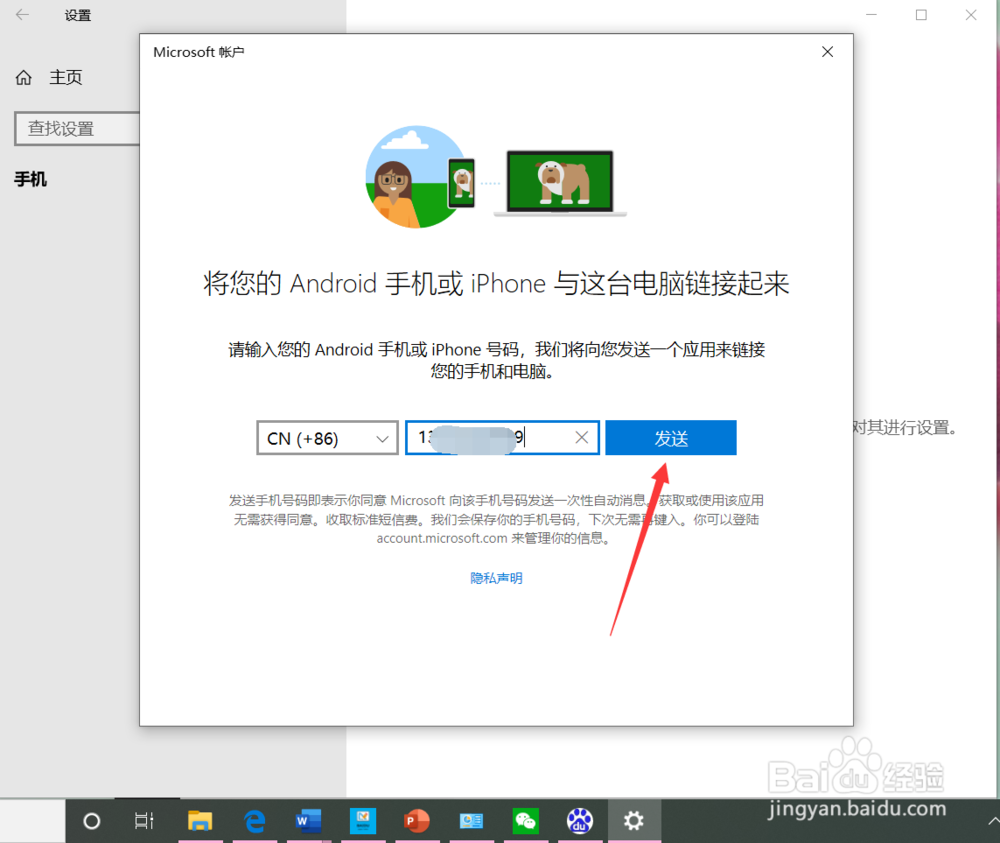Launch Baidu browser from the taskbar

(x=580, y=820)
